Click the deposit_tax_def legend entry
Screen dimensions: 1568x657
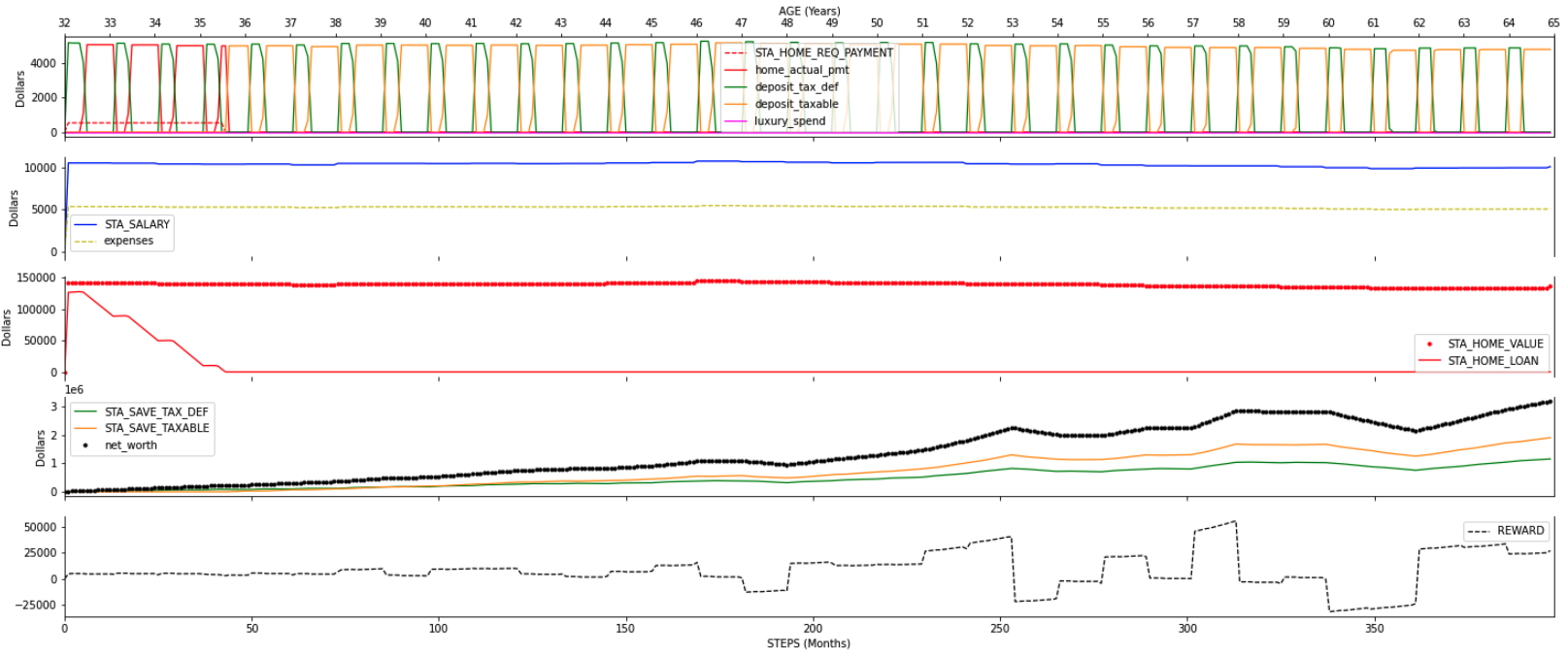click(x=796, y=87)
